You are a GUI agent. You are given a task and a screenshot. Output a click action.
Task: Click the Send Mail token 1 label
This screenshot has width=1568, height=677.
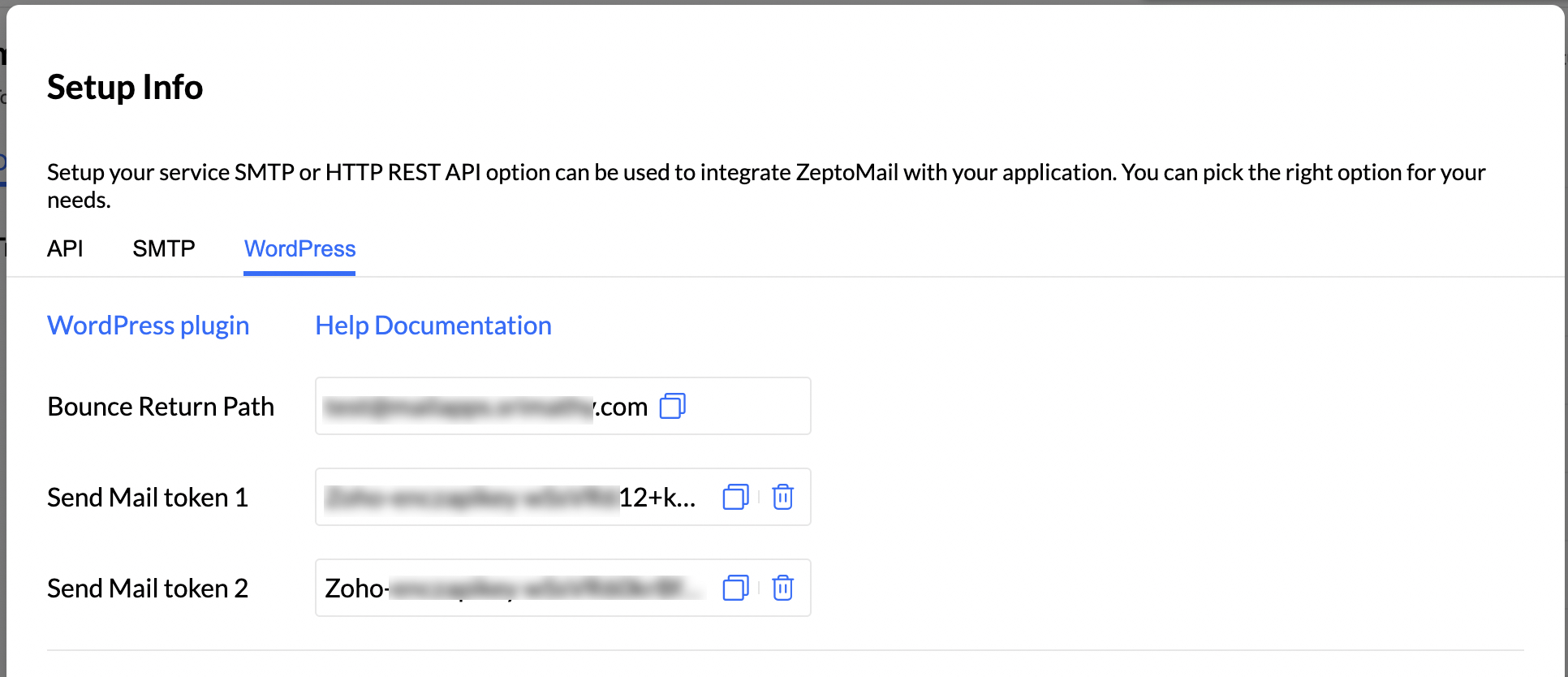(x=148, y=497)
